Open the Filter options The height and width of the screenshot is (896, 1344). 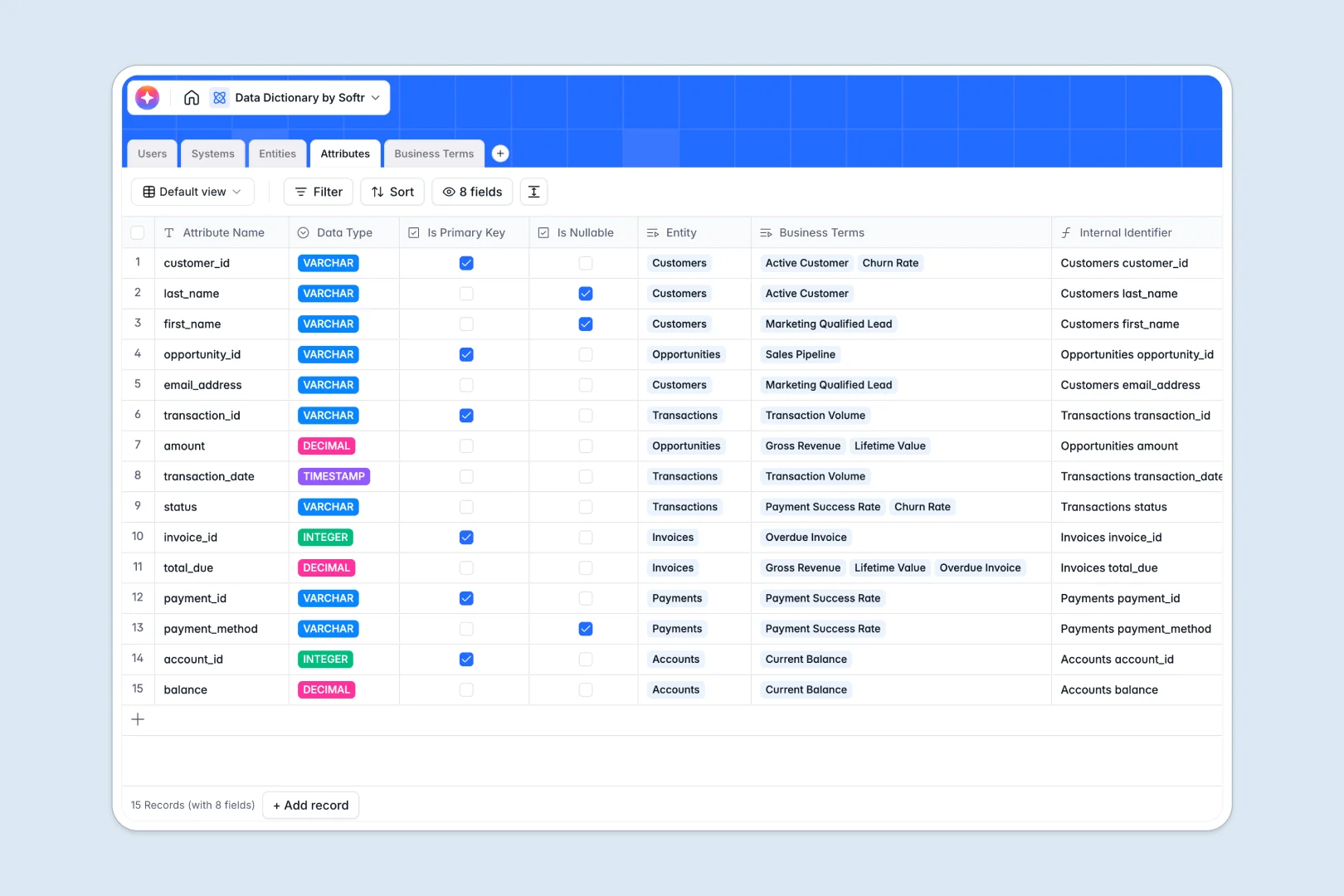[319, 192]
